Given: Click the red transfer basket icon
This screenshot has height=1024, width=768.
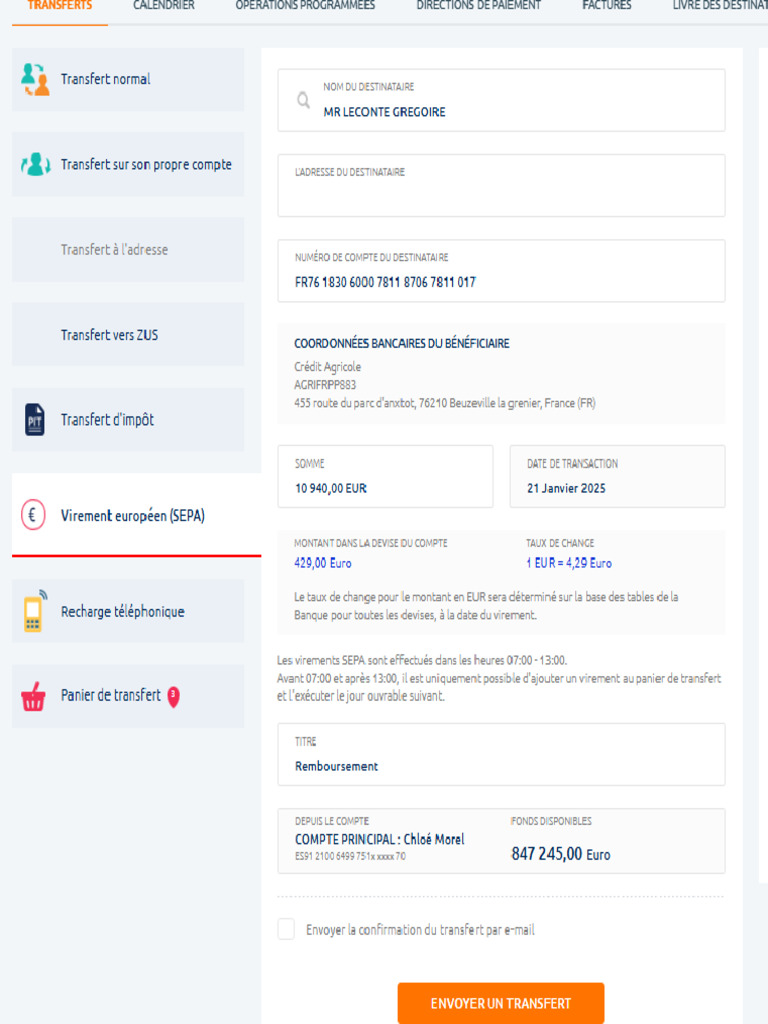Looking at the screenshot, I should pyautogui.click(x=34, y=696).
